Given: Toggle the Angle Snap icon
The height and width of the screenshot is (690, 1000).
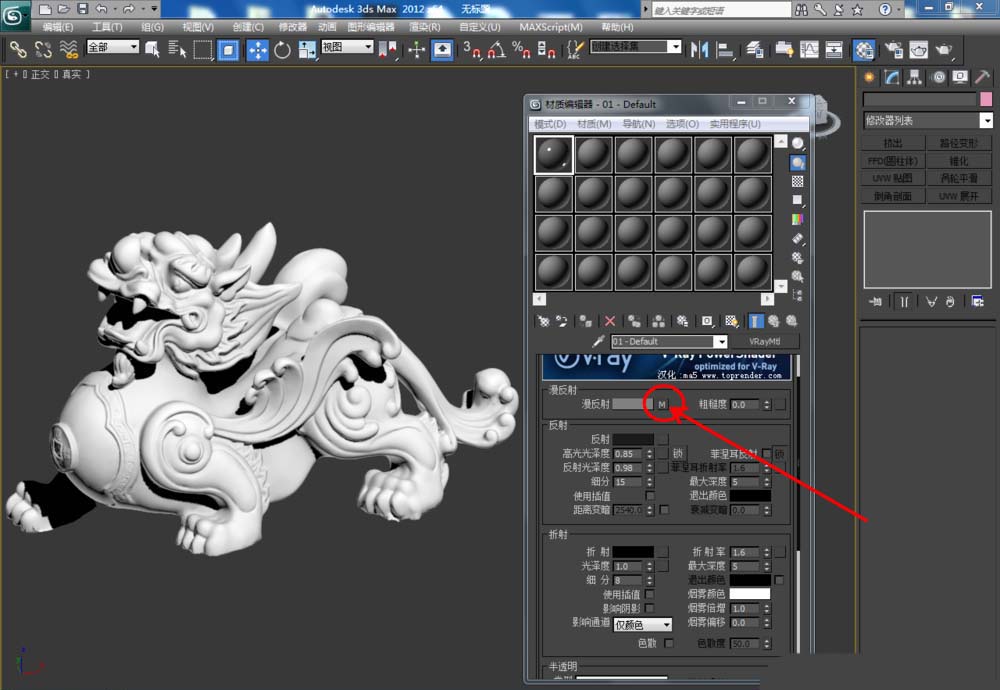Looking at the screenshot, I should coord(497,50).
